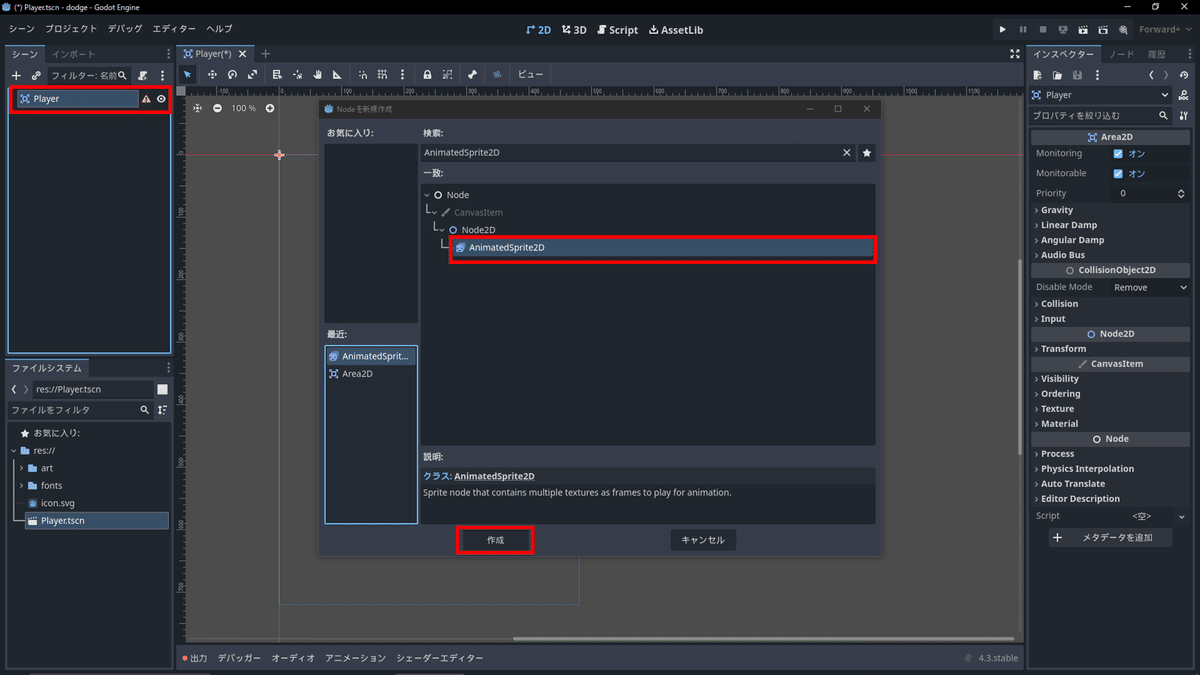Screen dimensions: 1200x675
Task: Open the Forward+ renderer dropdown
Action: point(1166,30)
